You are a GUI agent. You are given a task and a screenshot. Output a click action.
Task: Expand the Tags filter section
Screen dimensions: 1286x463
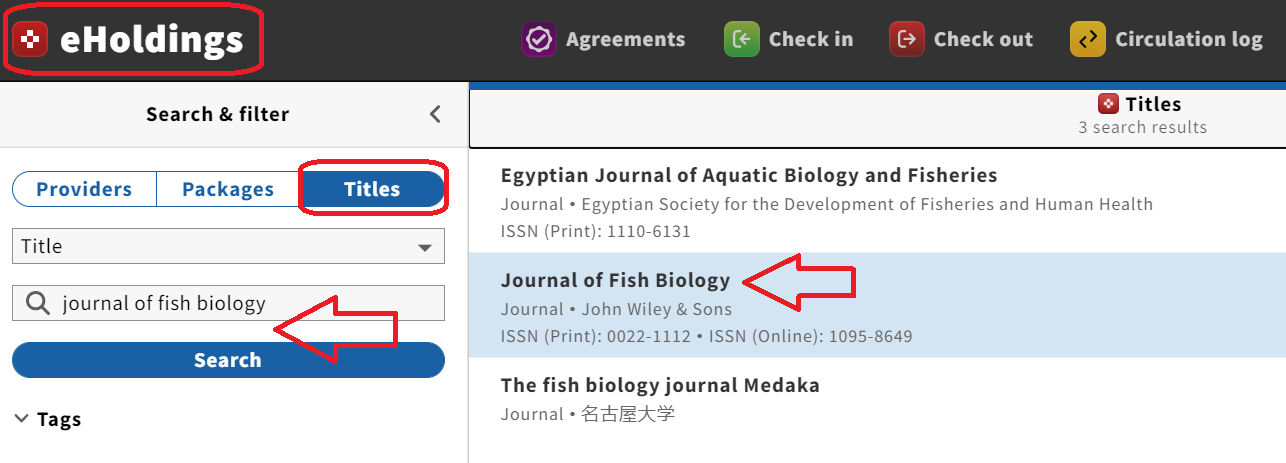point(47,419)
